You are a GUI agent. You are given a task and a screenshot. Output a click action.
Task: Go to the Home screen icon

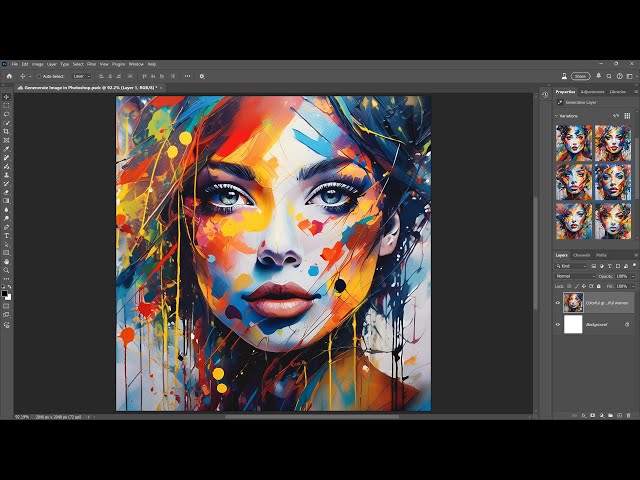tap(9, 76)
